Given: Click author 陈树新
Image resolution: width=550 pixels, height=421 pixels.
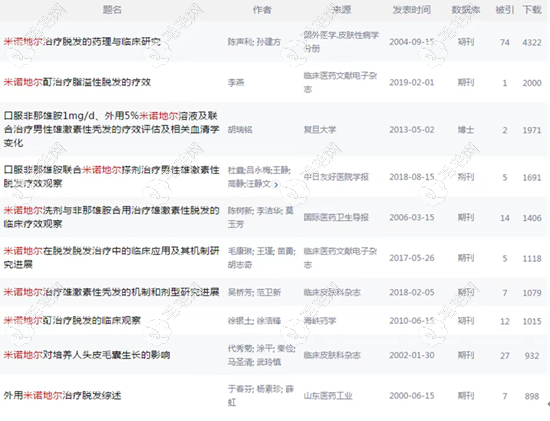Looking at the screenshot, I should point(240,211).
